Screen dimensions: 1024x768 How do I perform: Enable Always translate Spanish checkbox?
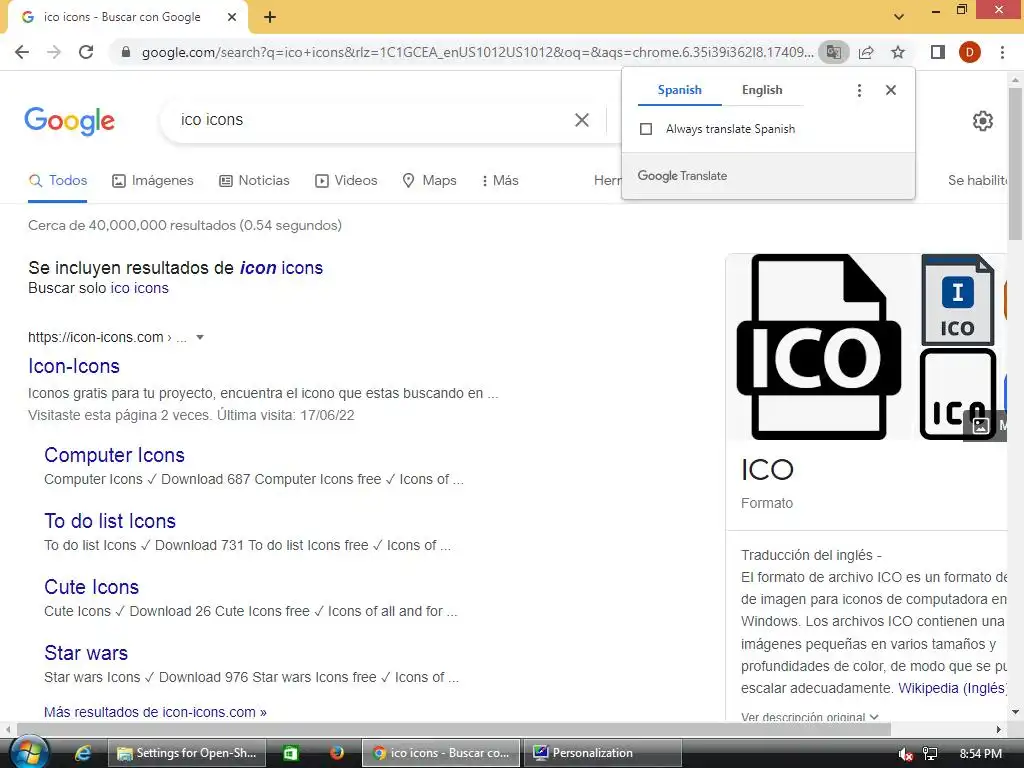click(646, 129)
